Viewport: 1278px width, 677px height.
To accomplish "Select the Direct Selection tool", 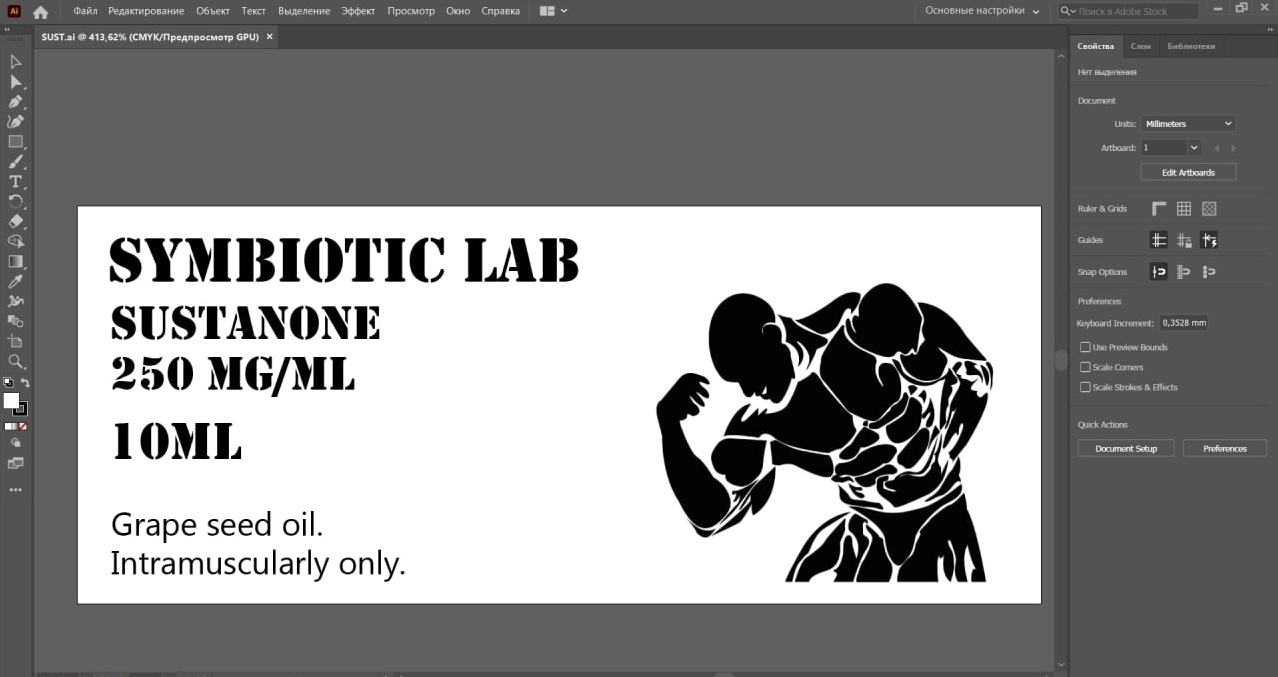I will (16, 82).
